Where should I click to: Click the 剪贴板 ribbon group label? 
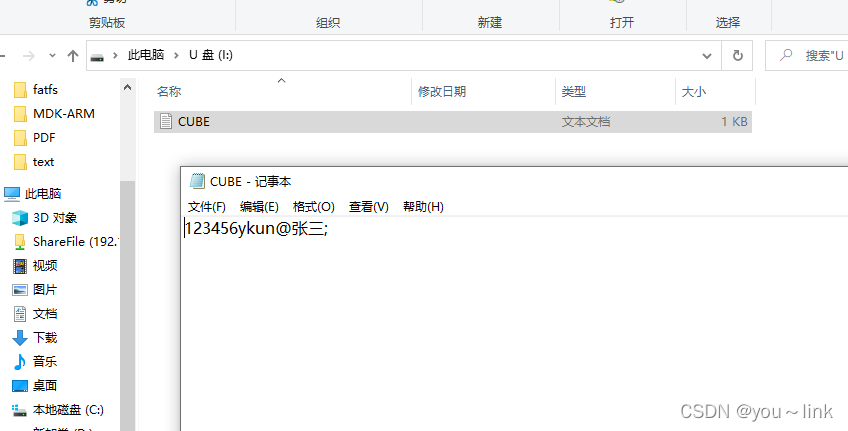pos(107,23)
